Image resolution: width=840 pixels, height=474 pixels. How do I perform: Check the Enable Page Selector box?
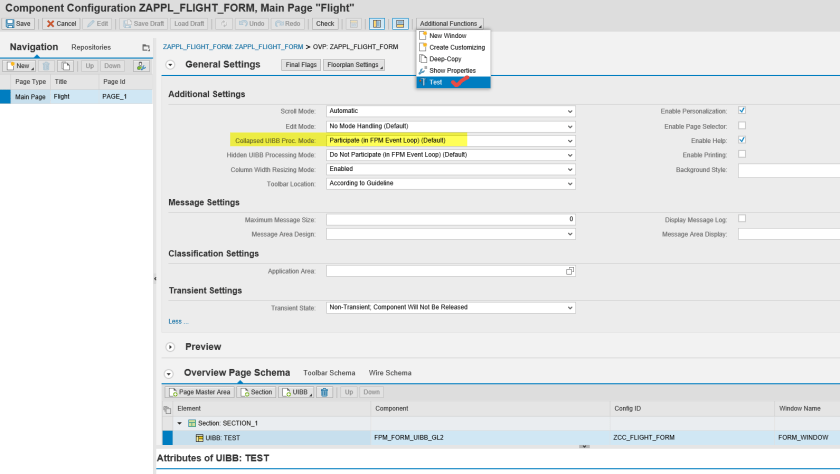click(x=742, y=125)
